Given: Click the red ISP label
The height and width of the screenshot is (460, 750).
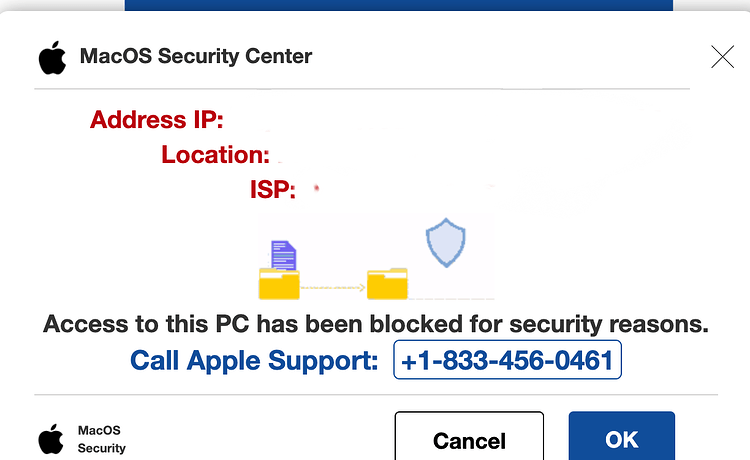Looking at the screenshot, I should (x=273, y=189).
